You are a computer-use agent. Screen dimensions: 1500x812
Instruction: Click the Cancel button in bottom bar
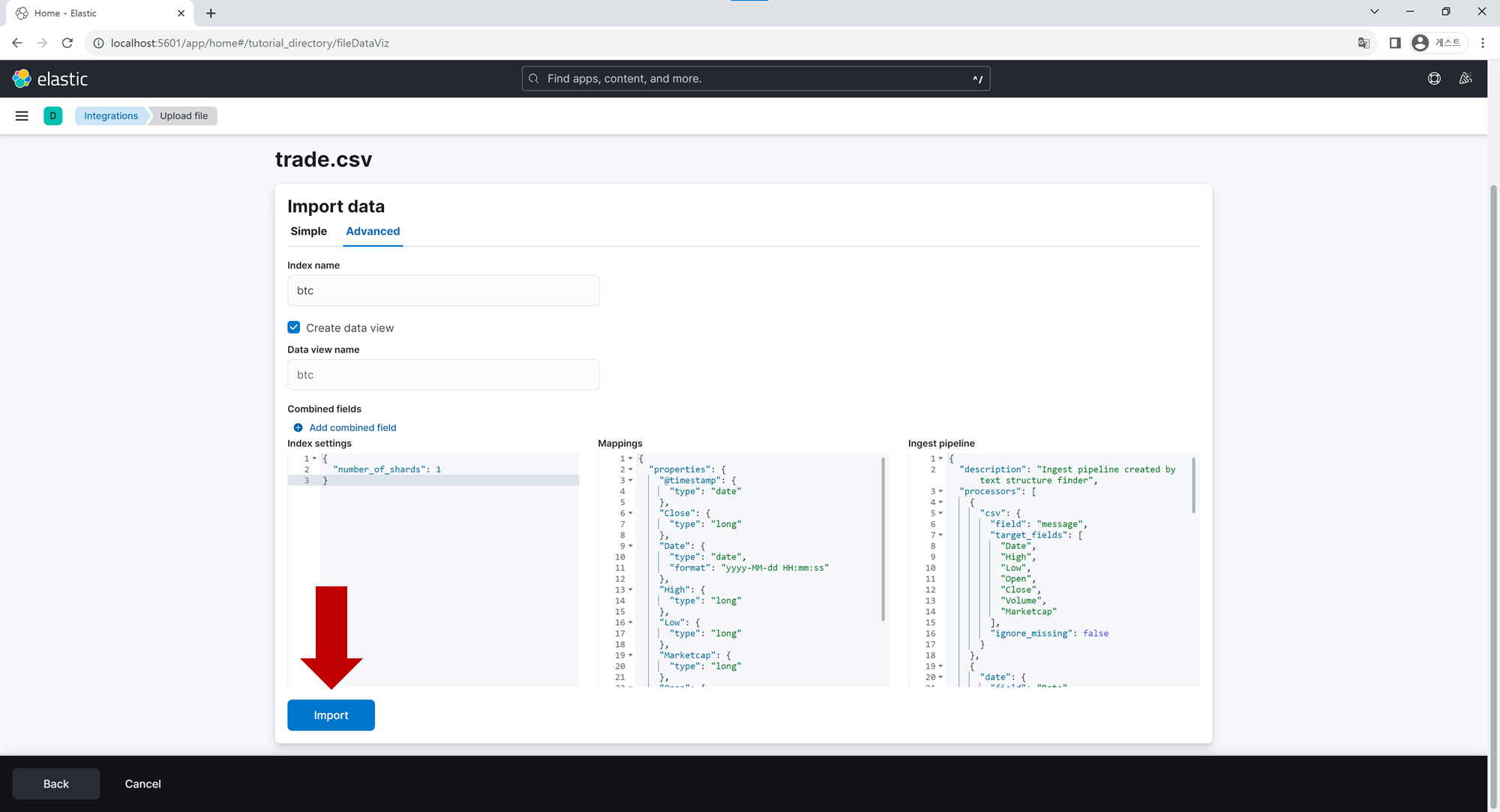point(142,784)
